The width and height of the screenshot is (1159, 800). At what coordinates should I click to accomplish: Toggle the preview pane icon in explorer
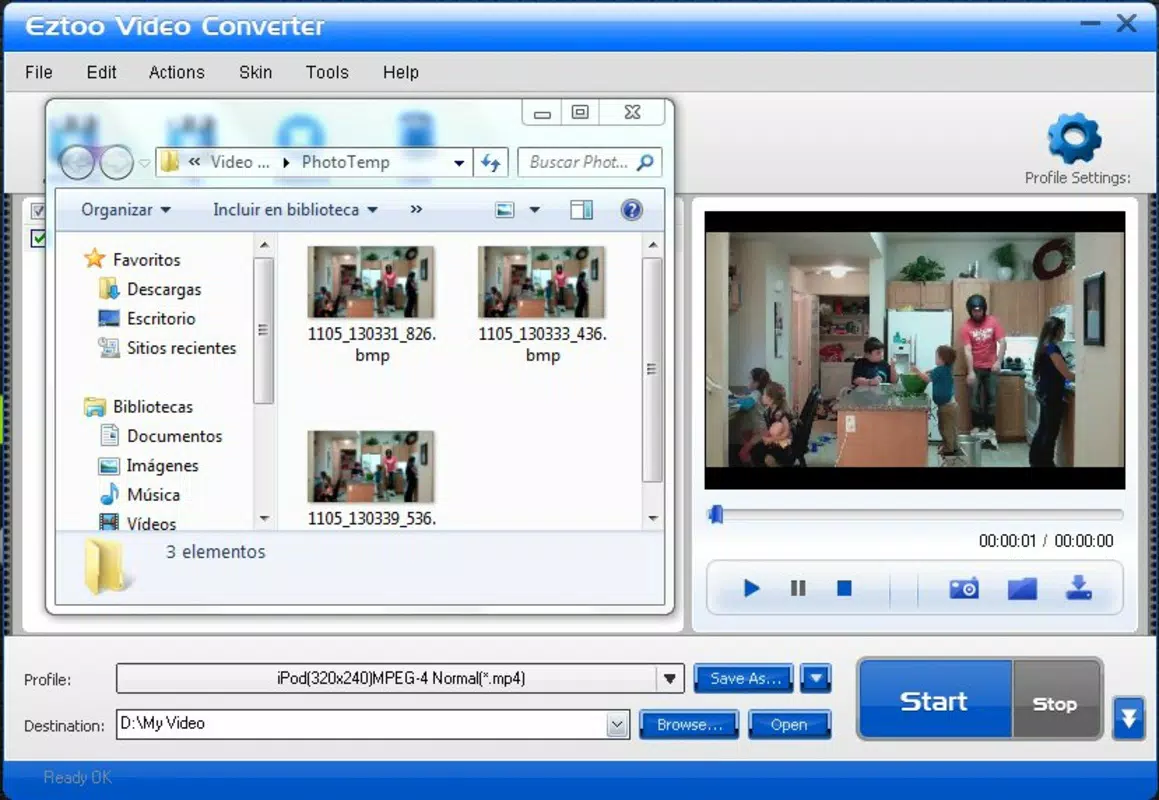click(x=582, y=210)
